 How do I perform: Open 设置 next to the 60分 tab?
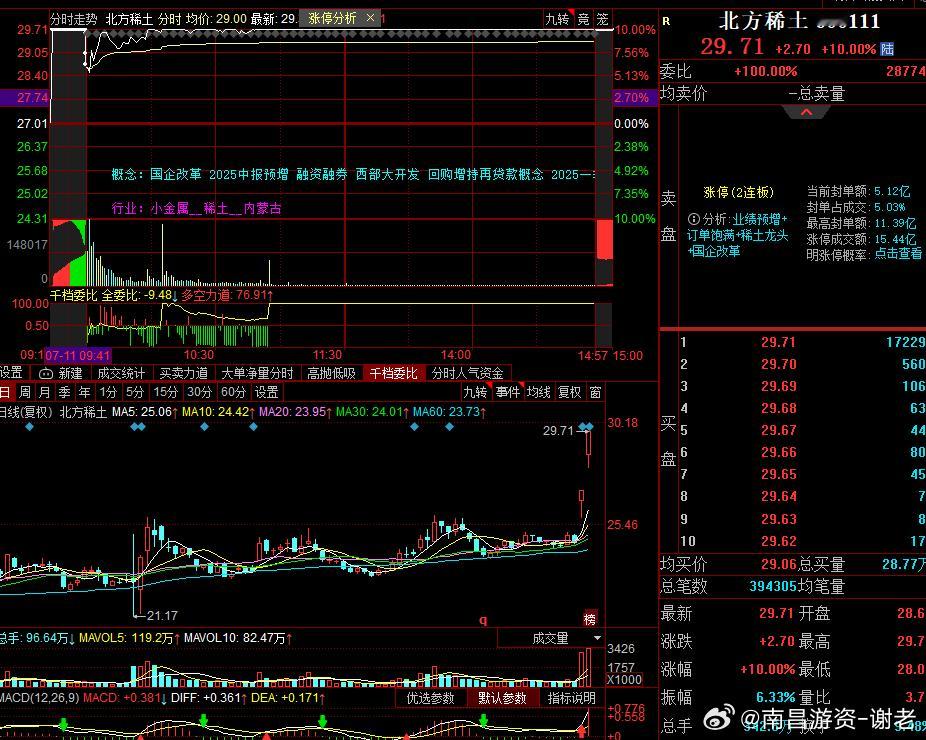(x=266, y=392)
